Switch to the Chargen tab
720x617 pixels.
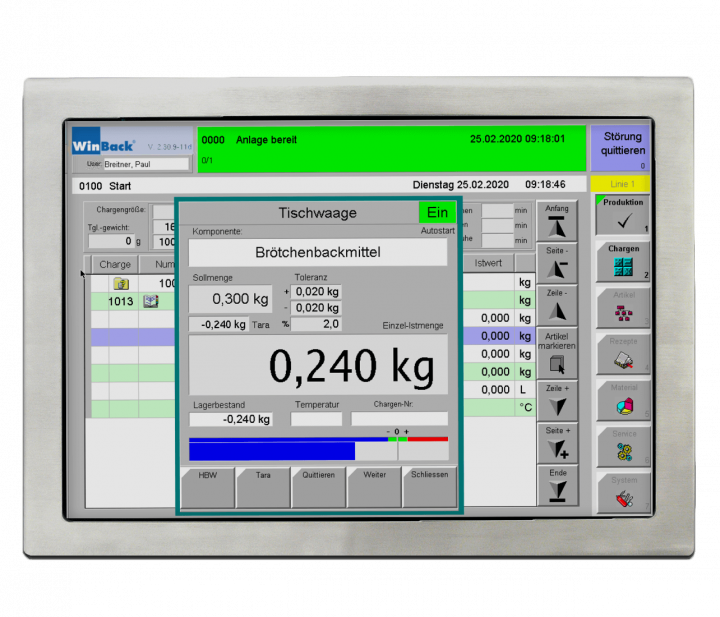point(623,262)
